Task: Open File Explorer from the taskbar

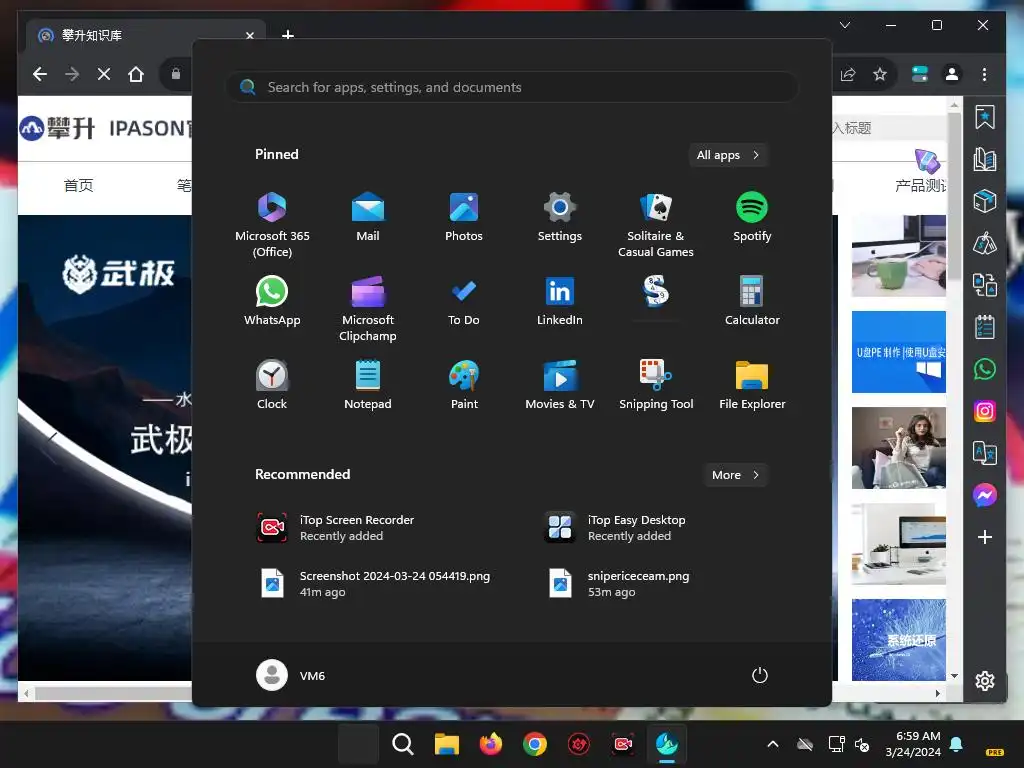Action: (x=447, y=744)
